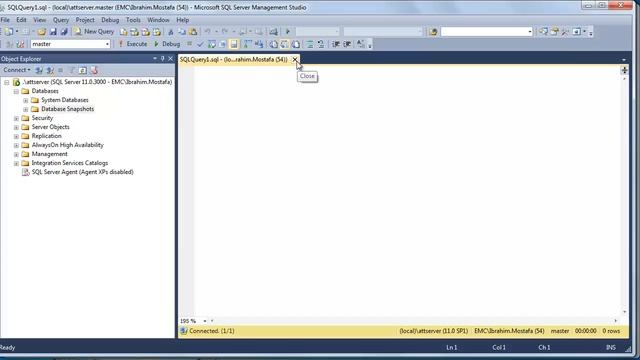Execute the current query
The image size is (640, 360).
coord(133,44)
